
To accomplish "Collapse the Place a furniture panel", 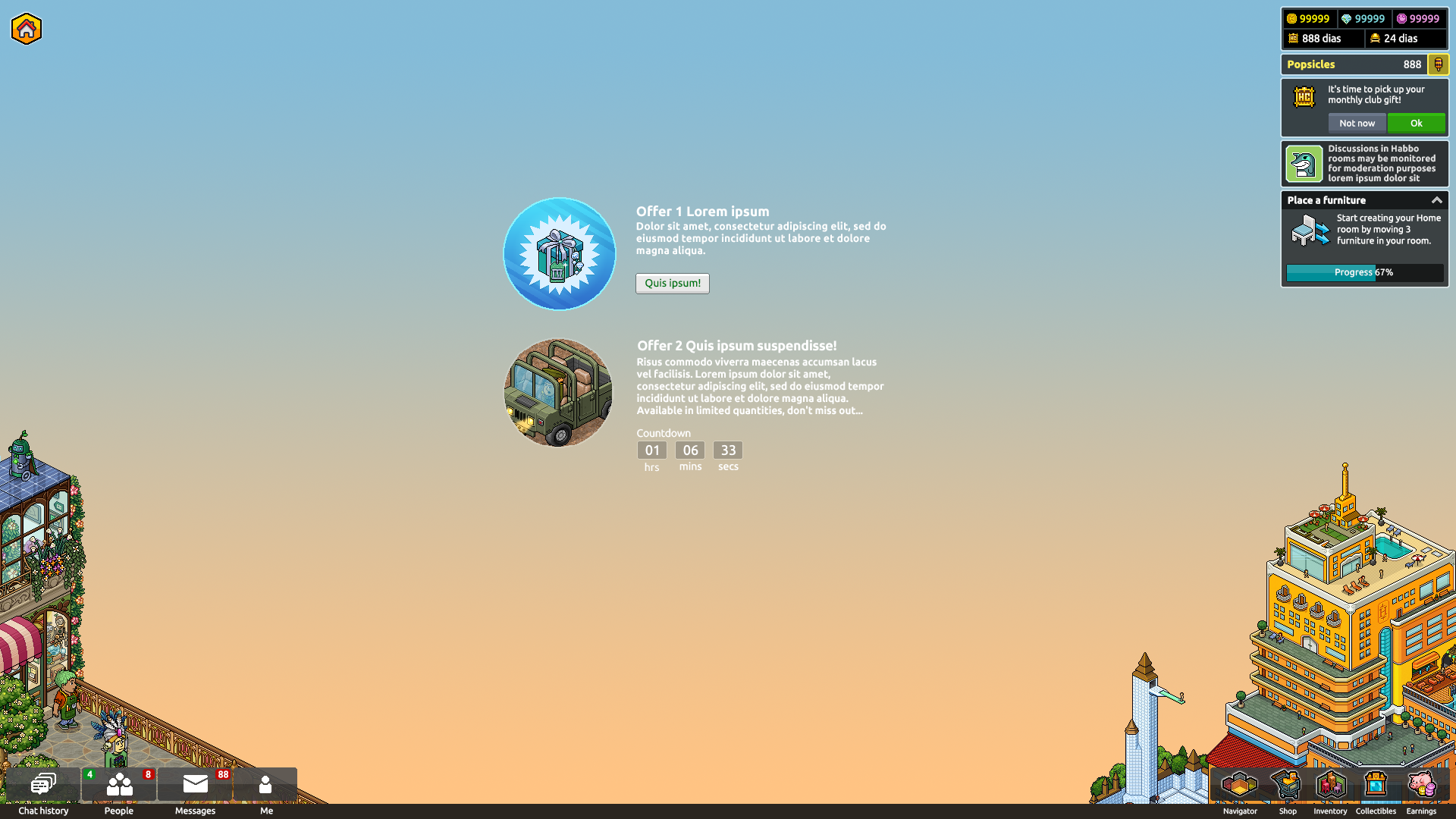I will click(1436, 200).
